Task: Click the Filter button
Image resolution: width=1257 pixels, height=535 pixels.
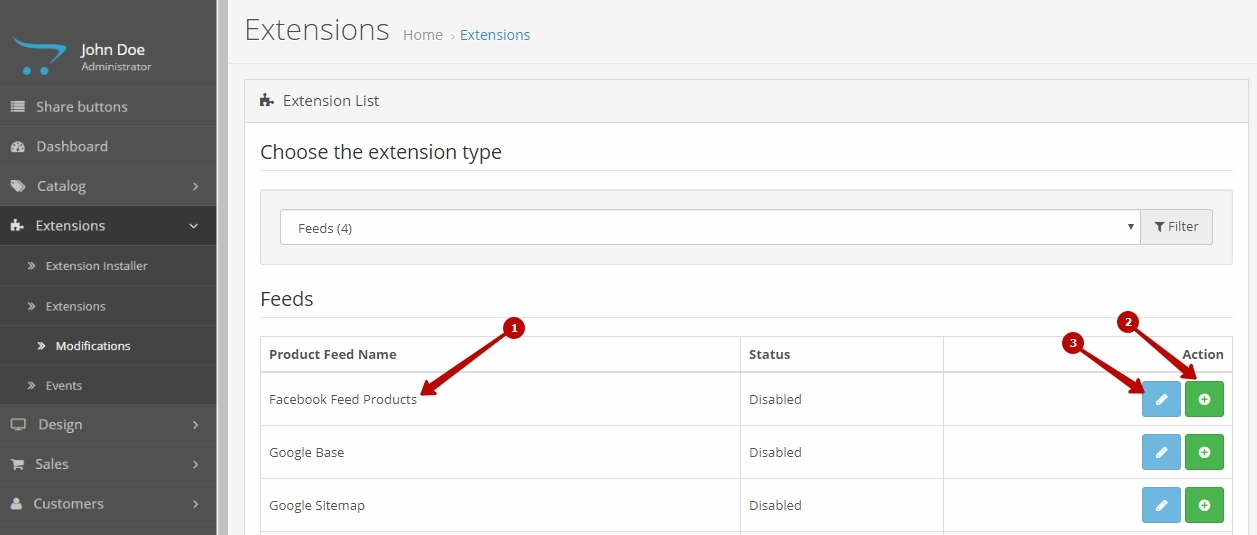Action: click(x=1176, y=227)
